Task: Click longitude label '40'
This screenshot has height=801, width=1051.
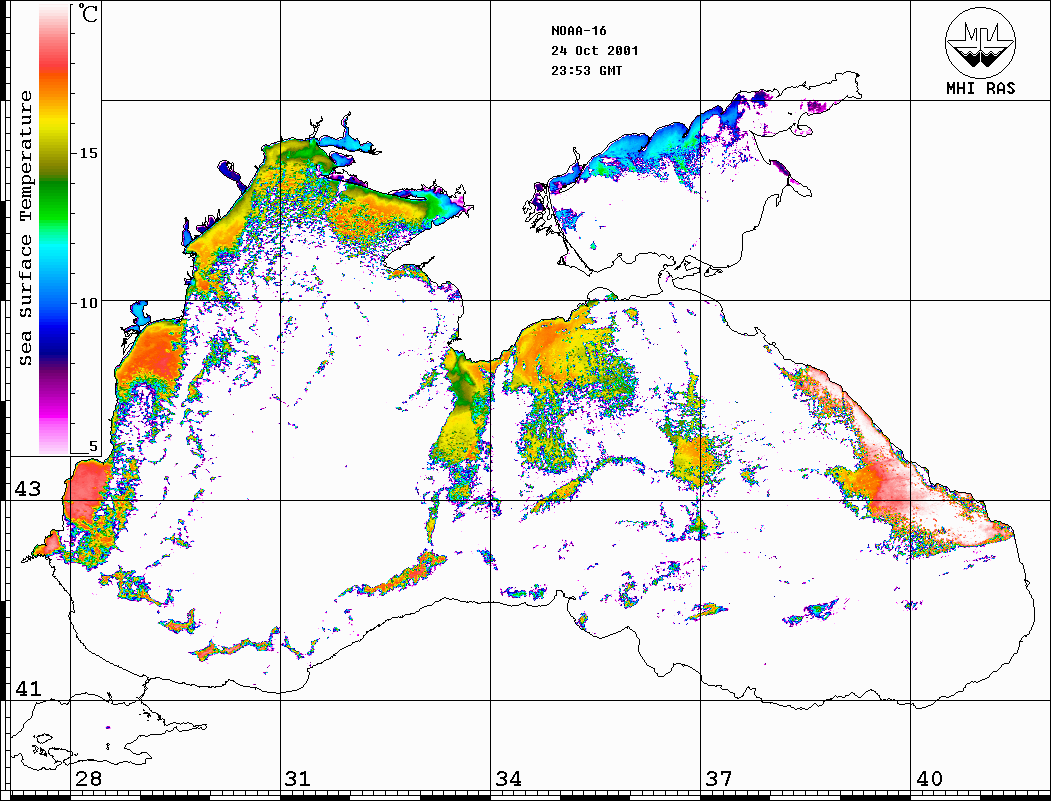Action: (x=928, y=779)
